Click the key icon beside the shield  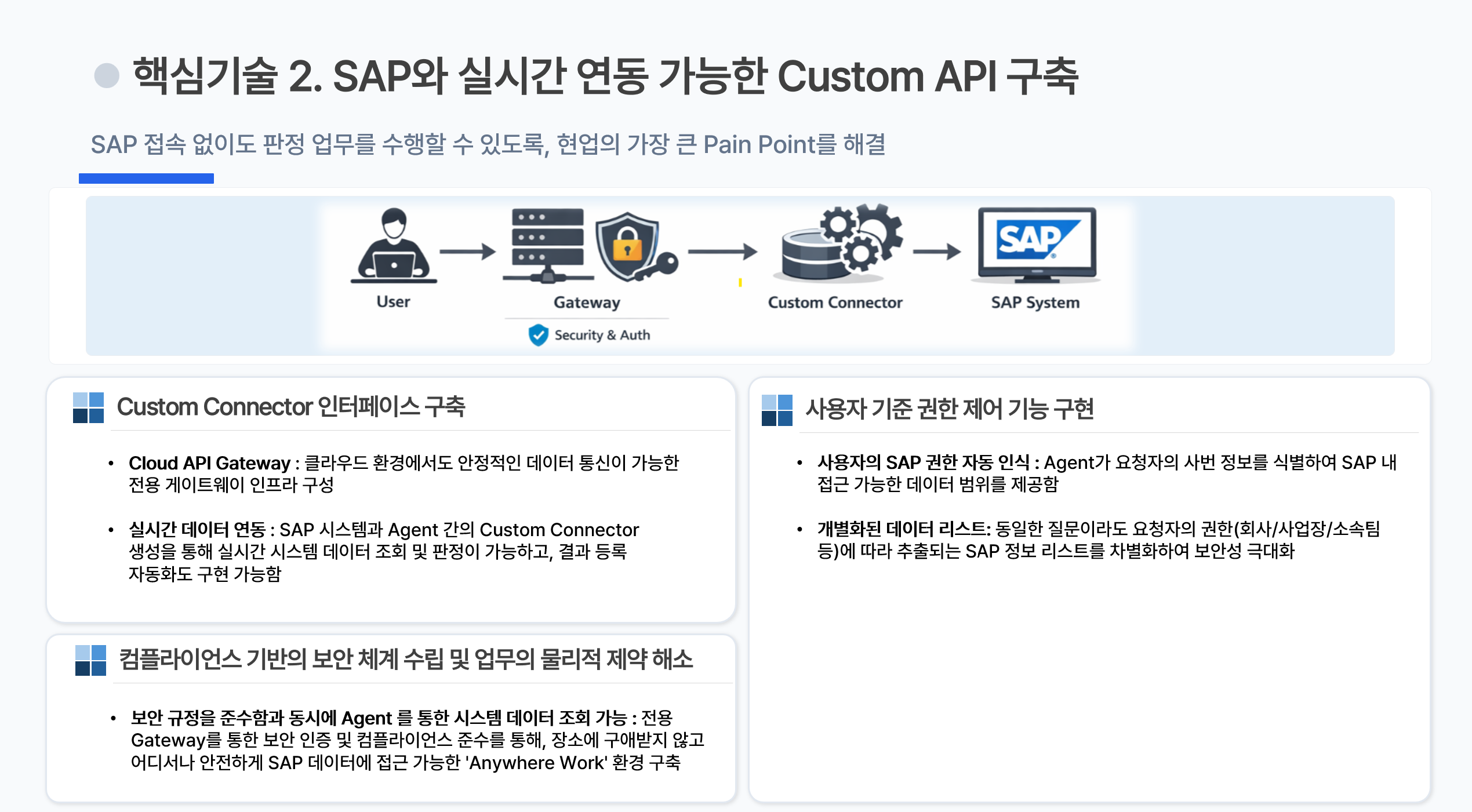coord(656,268)
